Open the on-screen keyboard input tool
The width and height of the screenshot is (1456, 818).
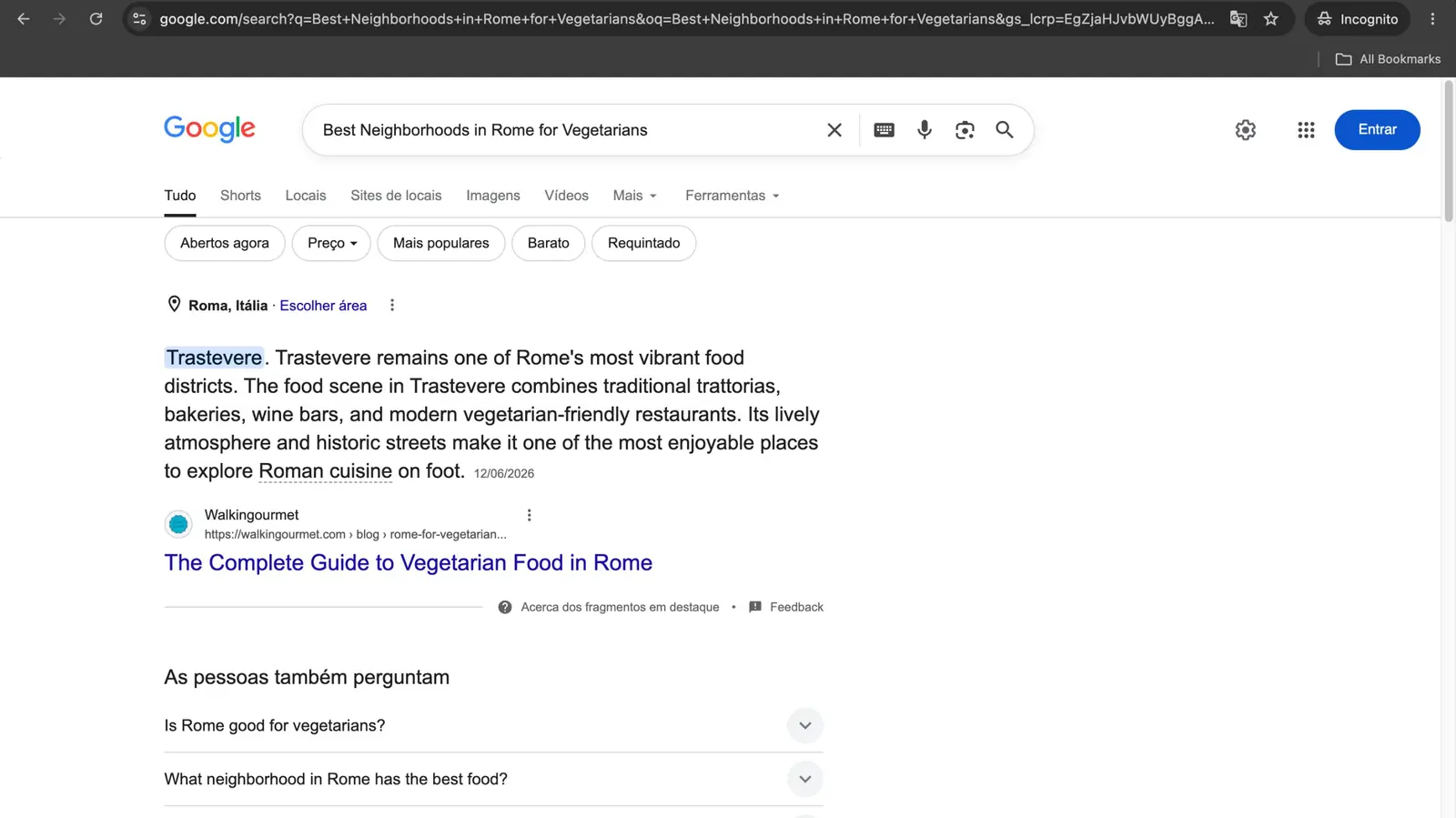point(884,130)
